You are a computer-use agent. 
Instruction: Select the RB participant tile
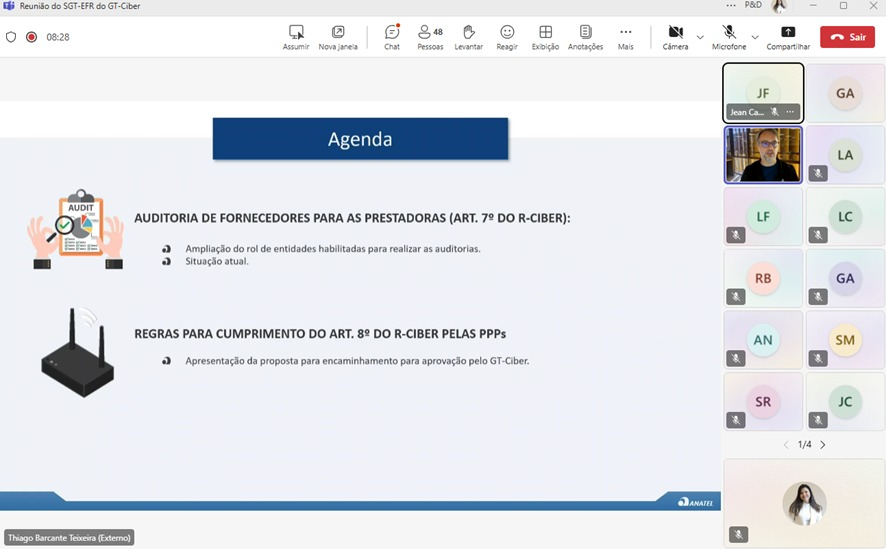[763, 278]
